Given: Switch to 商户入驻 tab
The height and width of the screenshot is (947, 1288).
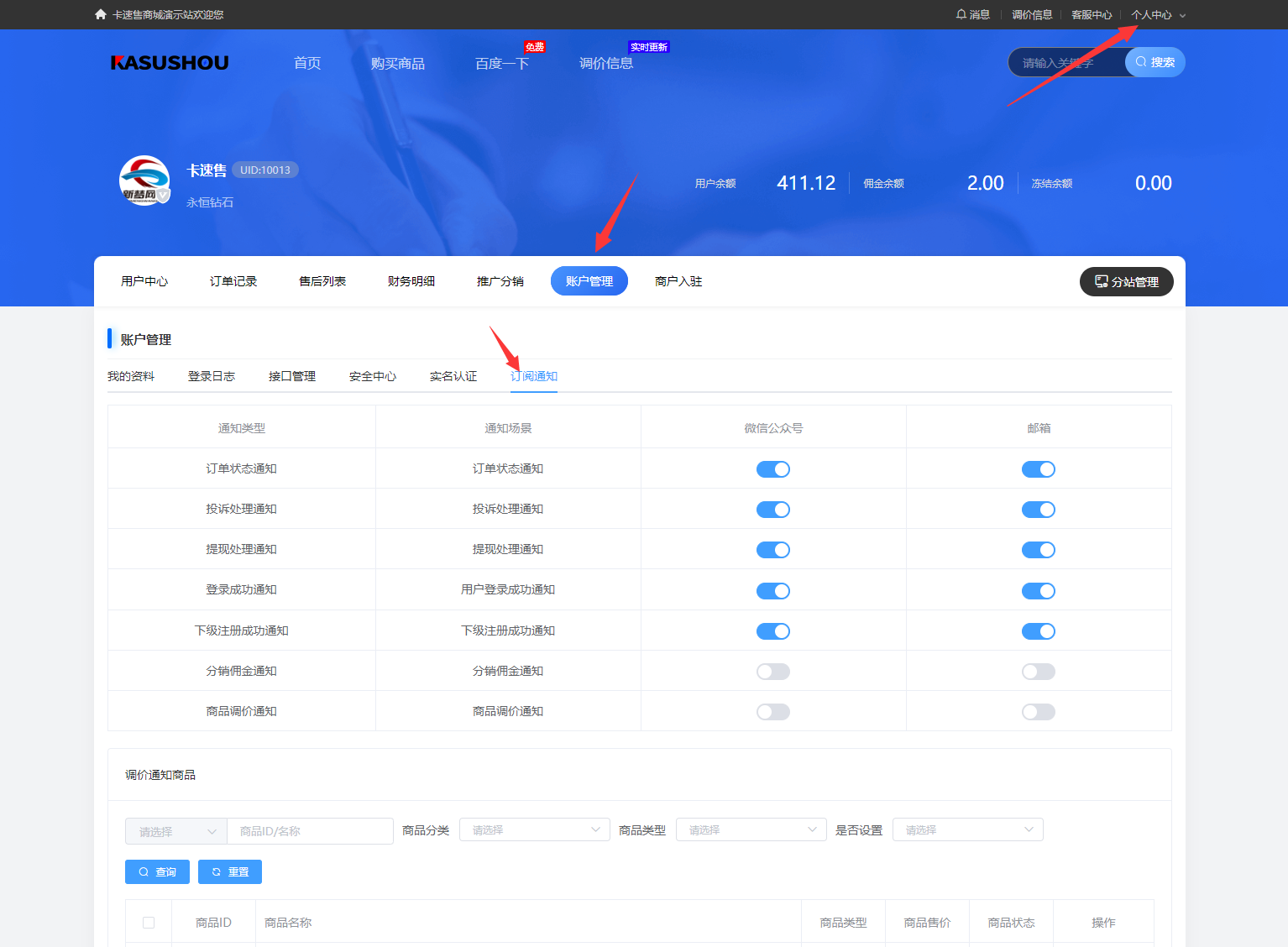Looking at the screenshot, I should click(x=678, y=281).
